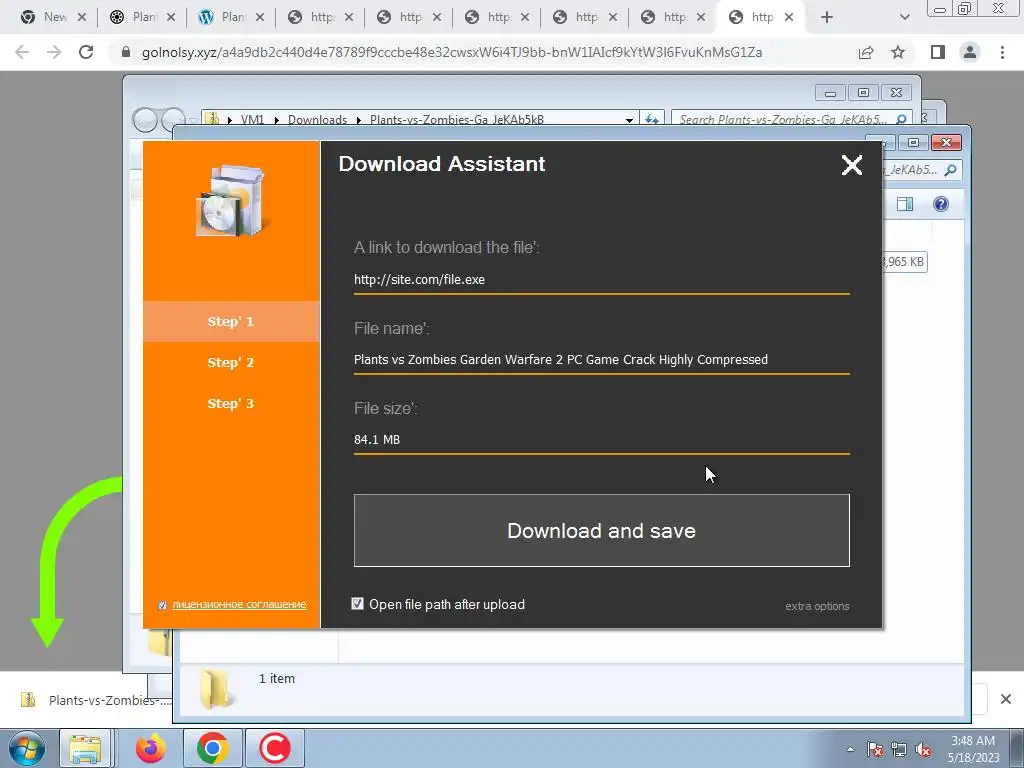Open Chrome from the taskbar
Screen dimensions: 1024x768
212,748
